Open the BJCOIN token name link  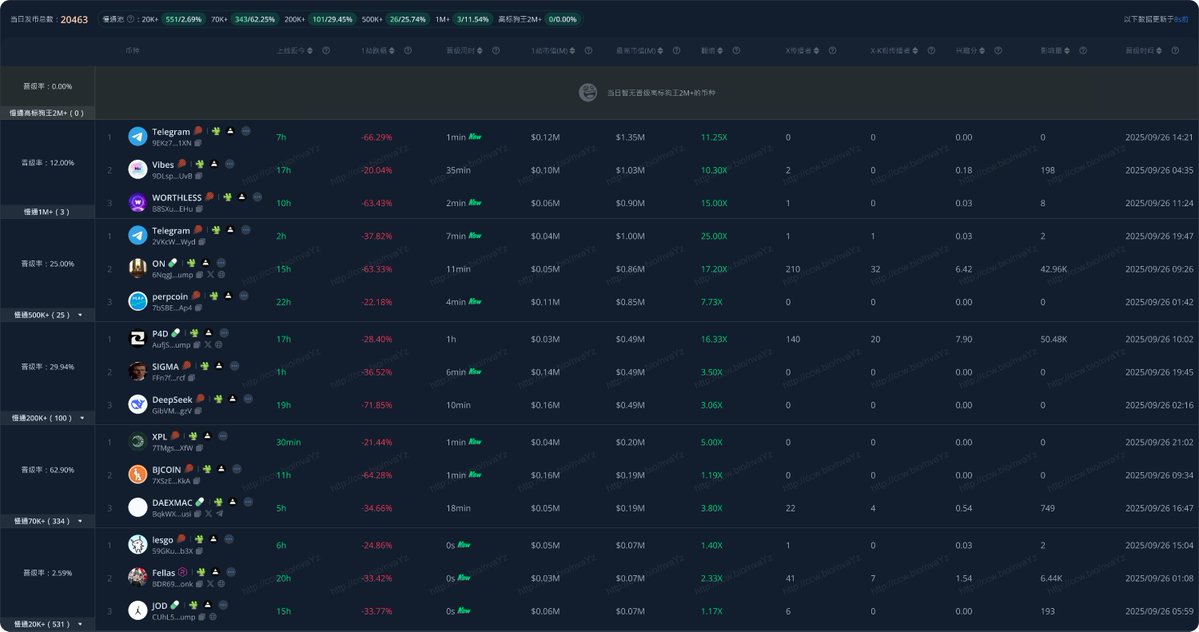[x=166, y=469]
